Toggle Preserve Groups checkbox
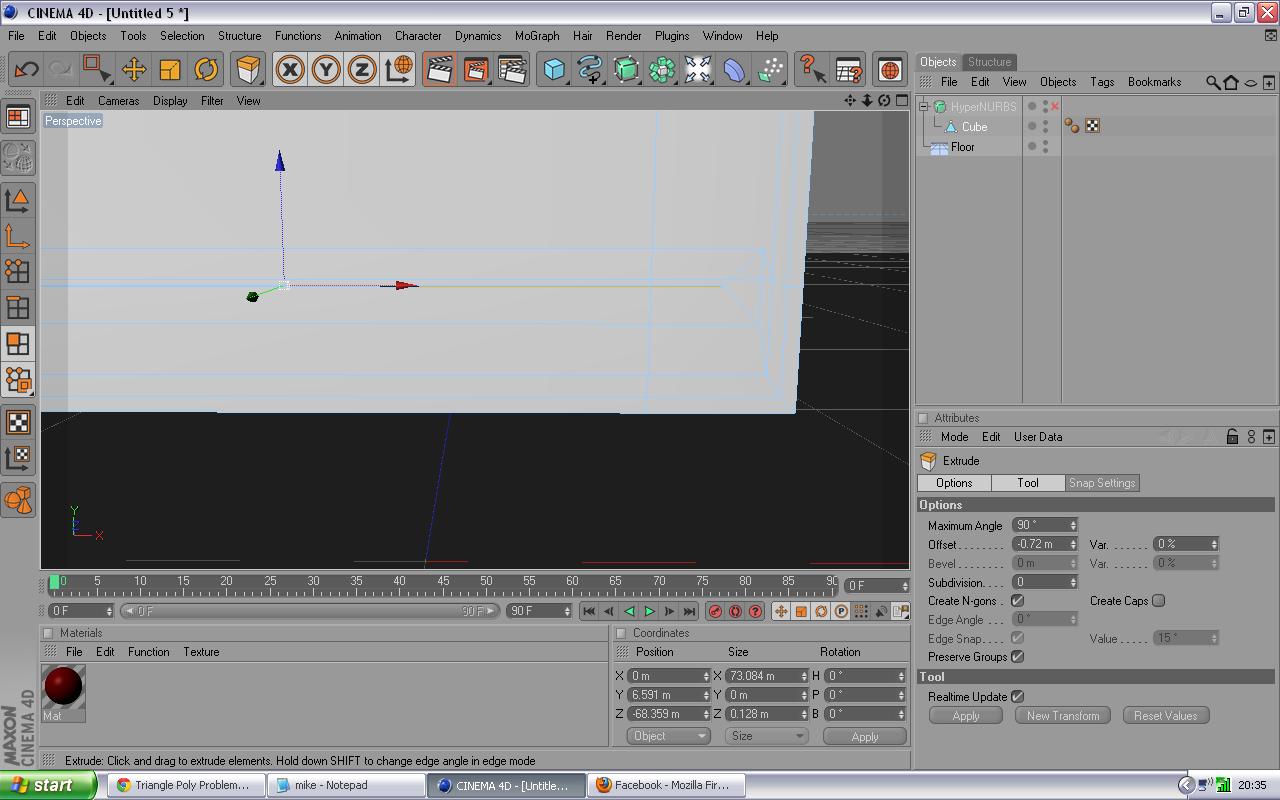 [1017, 657]
